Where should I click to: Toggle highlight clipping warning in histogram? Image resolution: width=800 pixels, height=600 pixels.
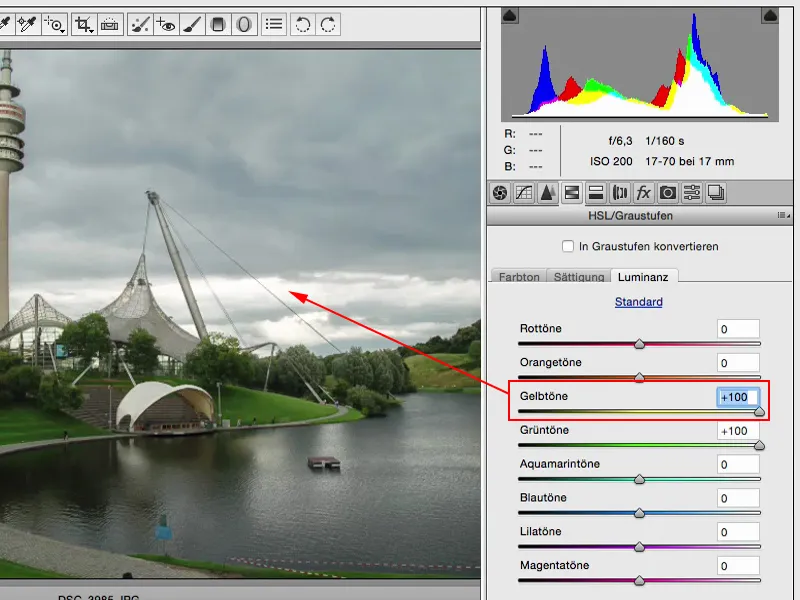click(770, 16)
